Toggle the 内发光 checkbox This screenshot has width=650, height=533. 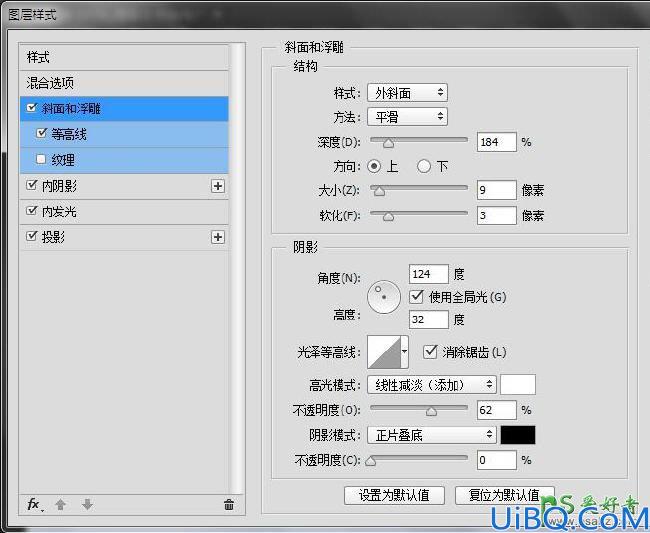tap(32, 211)
